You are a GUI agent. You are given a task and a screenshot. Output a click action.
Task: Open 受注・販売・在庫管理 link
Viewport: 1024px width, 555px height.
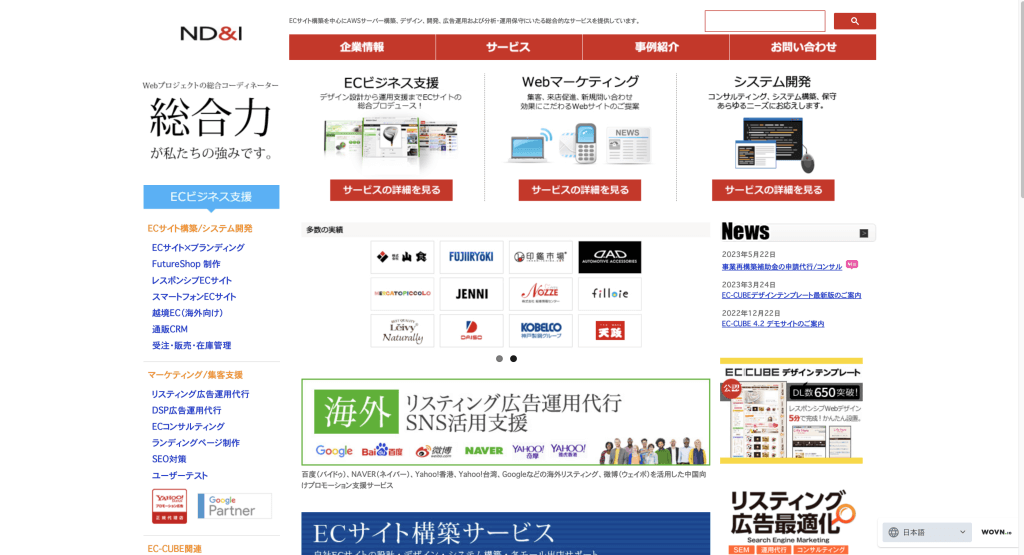click(x=191, y=345)
